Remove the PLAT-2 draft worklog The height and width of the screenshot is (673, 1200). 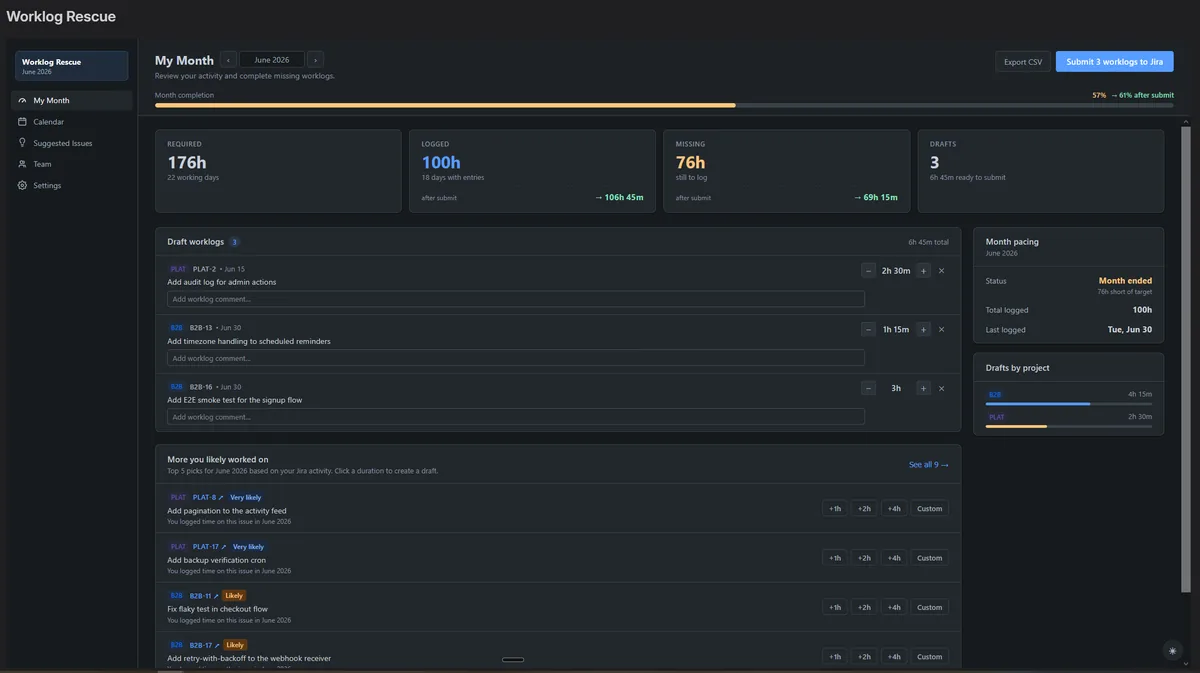[x=941, y=271]
